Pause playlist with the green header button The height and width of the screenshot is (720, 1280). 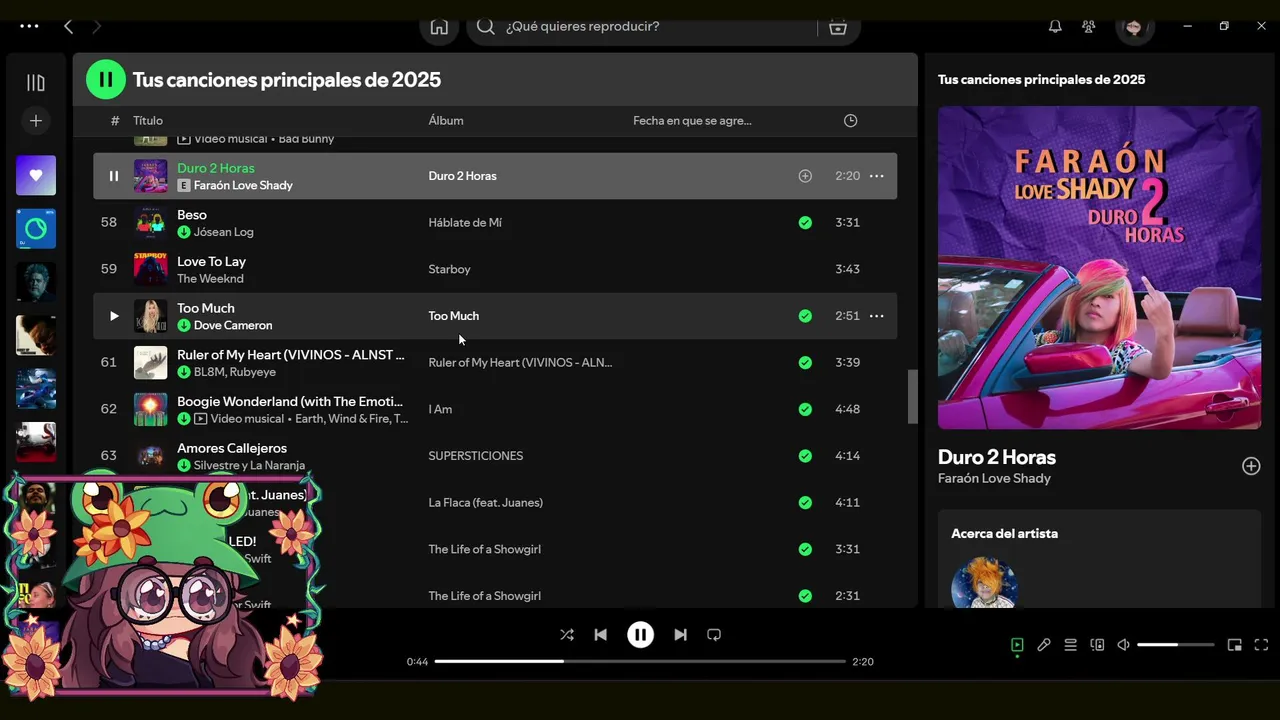click(x=106, y=79)
